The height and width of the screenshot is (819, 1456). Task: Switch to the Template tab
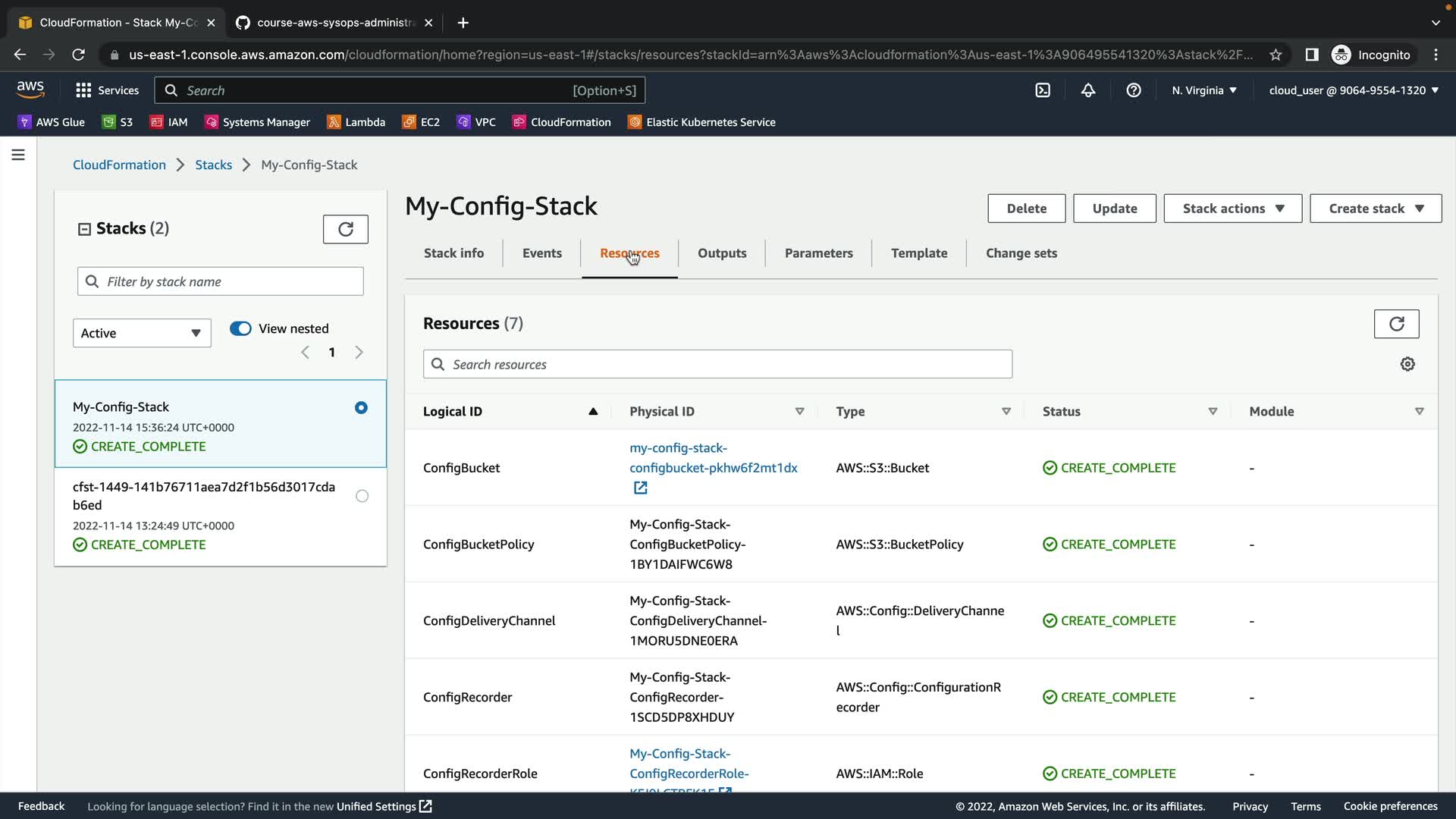click(918, 253)
